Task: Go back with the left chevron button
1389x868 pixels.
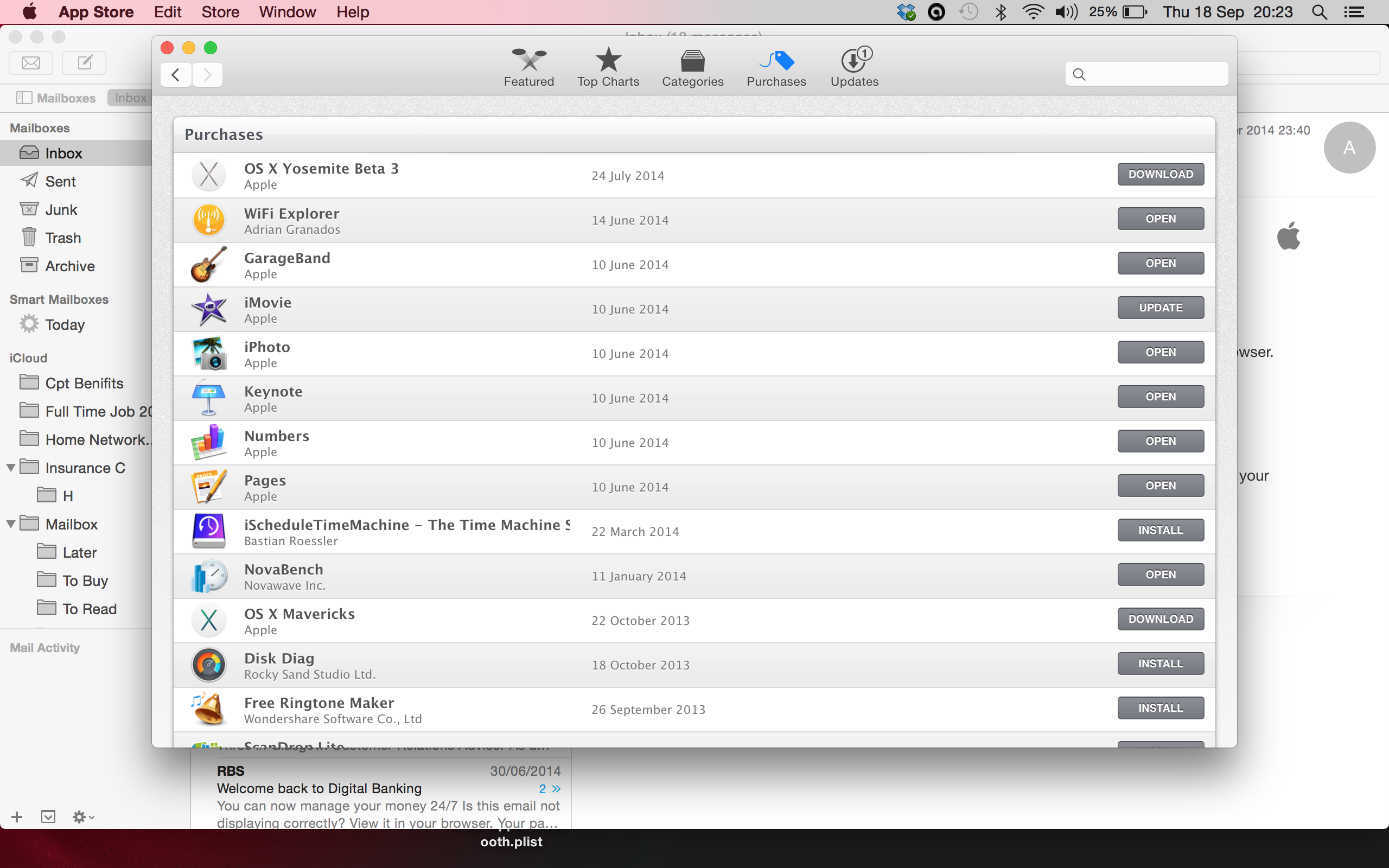Action: point(176,75)
